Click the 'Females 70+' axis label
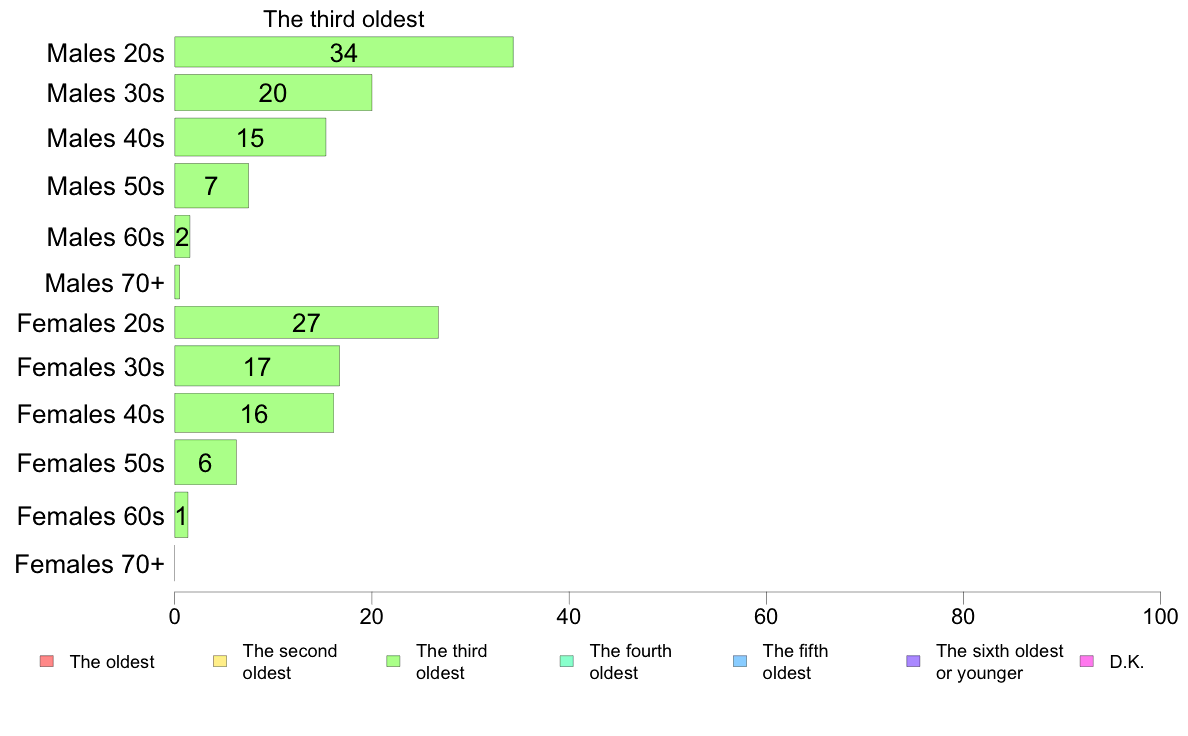Viewport: 1188px width, 736px height. [x=89, y=564]
